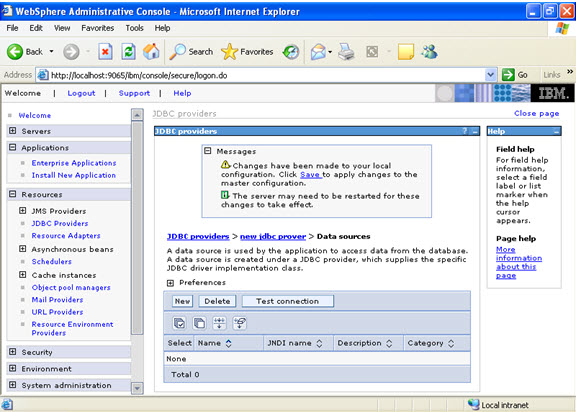The image size is (576, 412).
Task: Open the Tools menu
Action: click(x=134, y=28)
